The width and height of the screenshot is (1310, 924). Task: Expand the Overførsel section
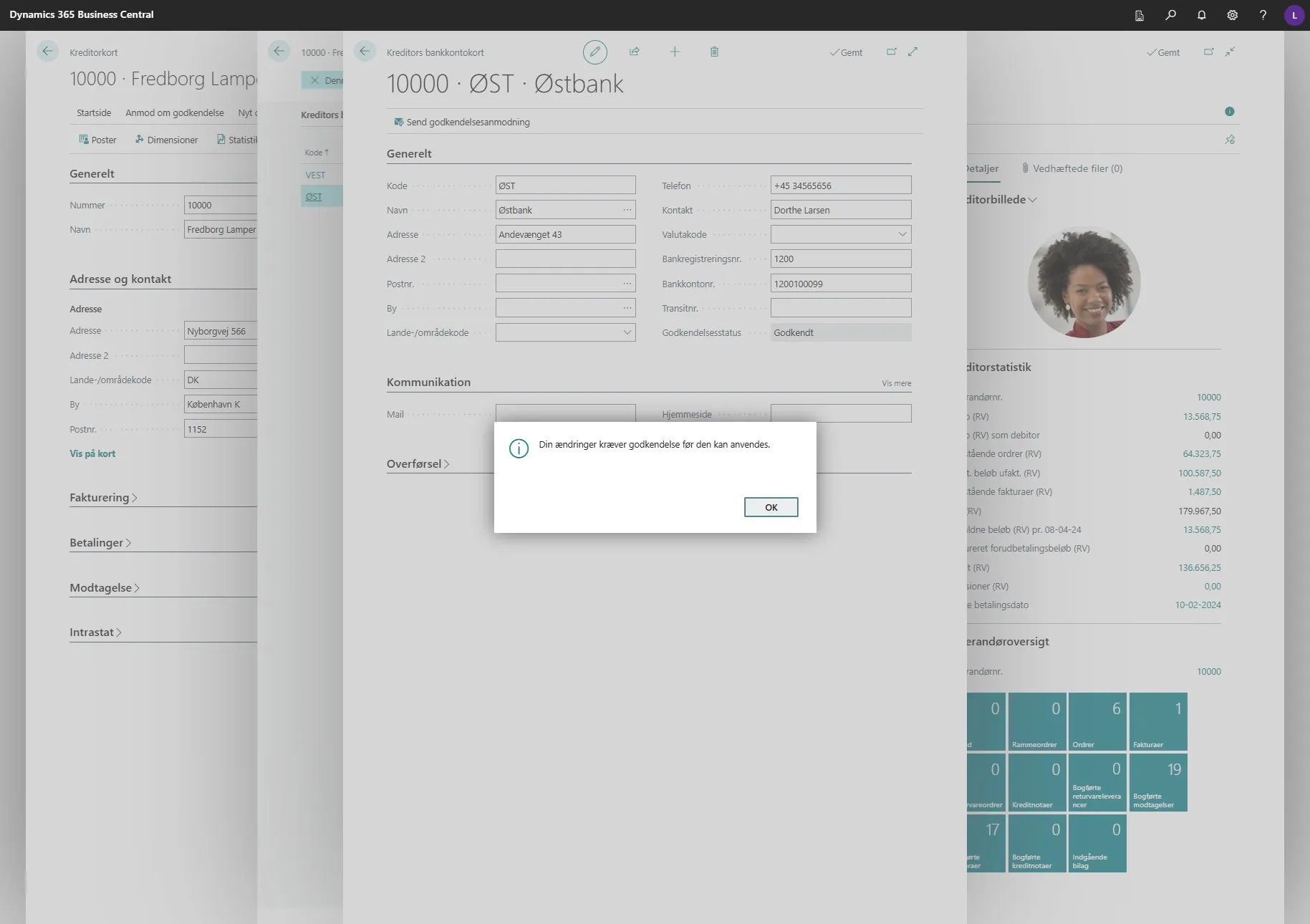coord(418,463)
